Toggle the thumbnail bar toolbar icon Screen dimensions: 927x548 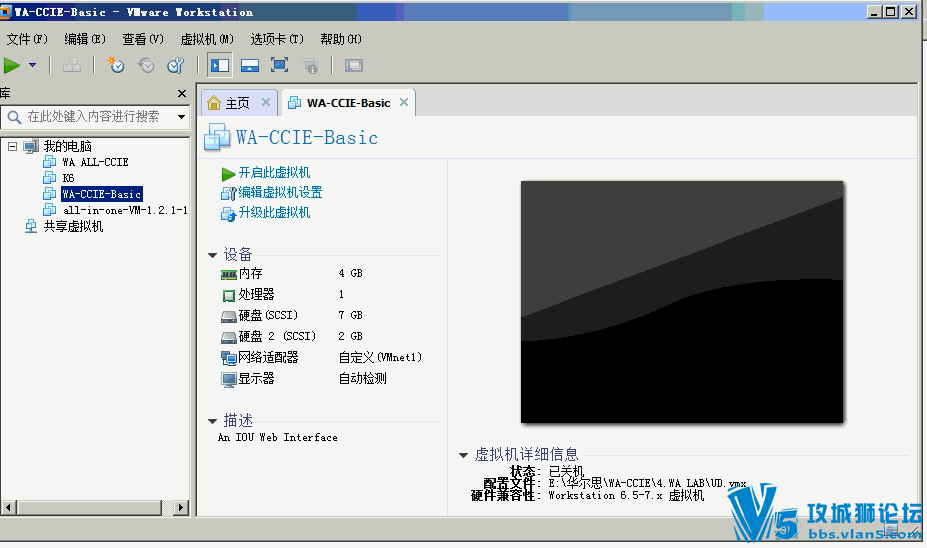coord(249,65)
